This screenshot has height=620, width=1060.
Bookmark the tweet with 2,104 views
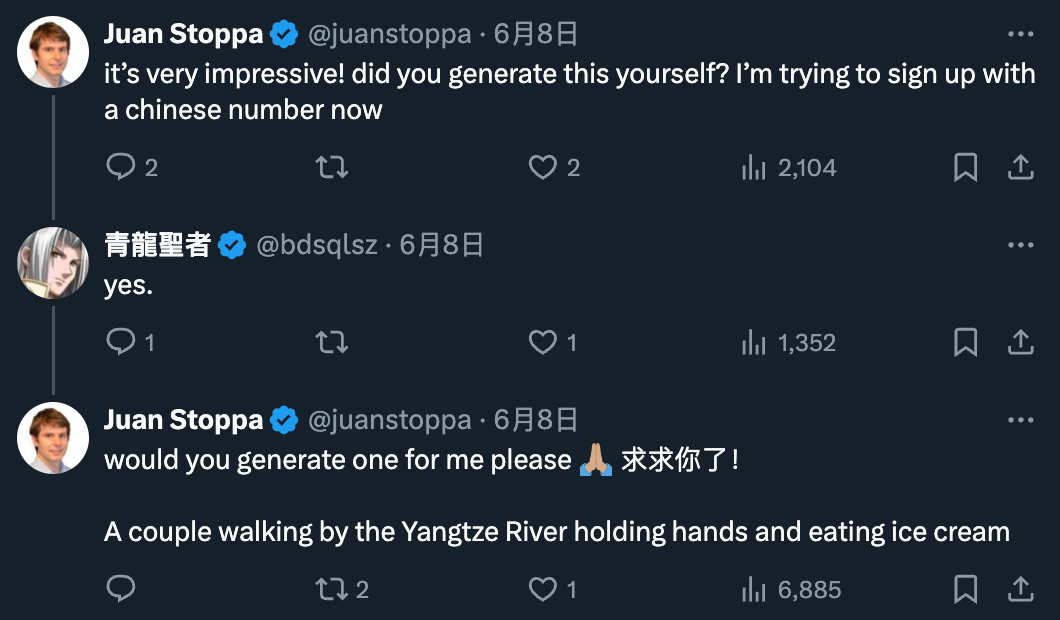[965, 167]
